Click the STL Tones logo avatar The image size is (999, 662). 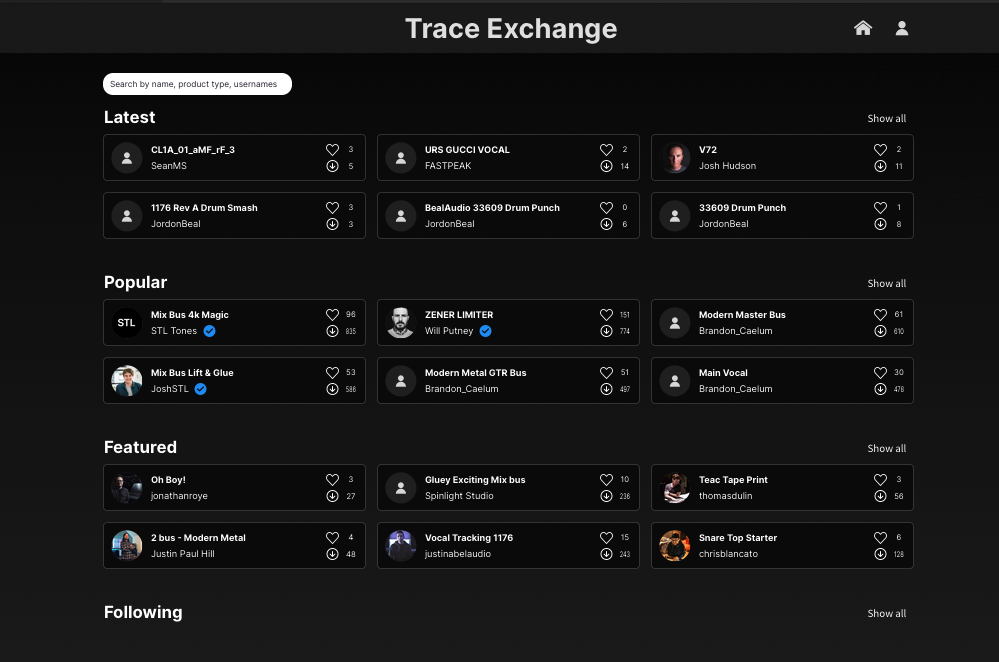pyautogui.click(x=127, y=323)
